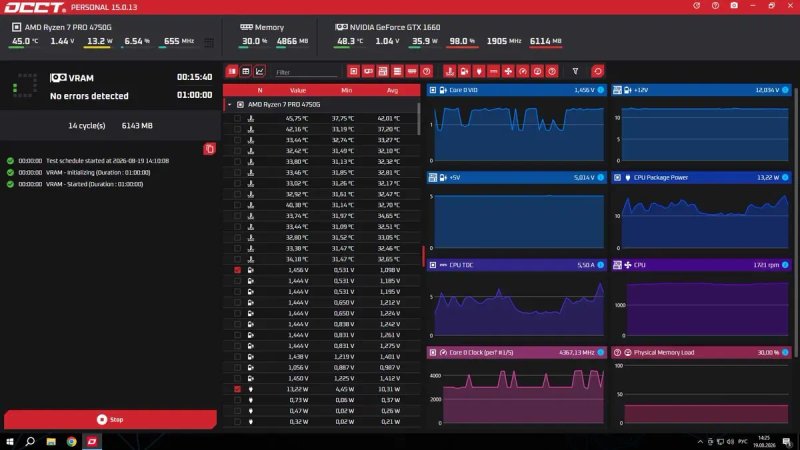Uncheck the 13,22 W sensor checkbox

237,389
